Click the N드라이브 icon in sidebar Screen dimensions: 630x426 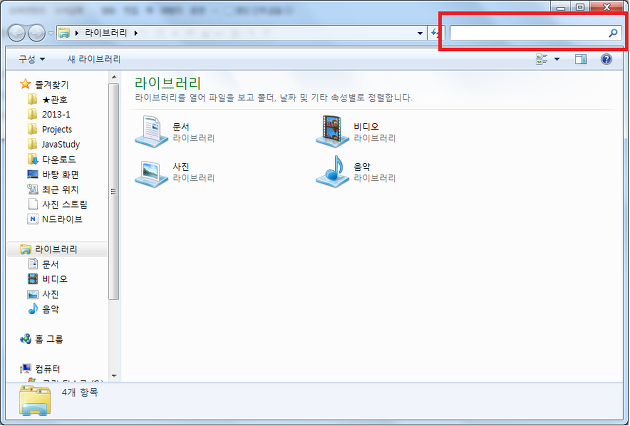33,219
